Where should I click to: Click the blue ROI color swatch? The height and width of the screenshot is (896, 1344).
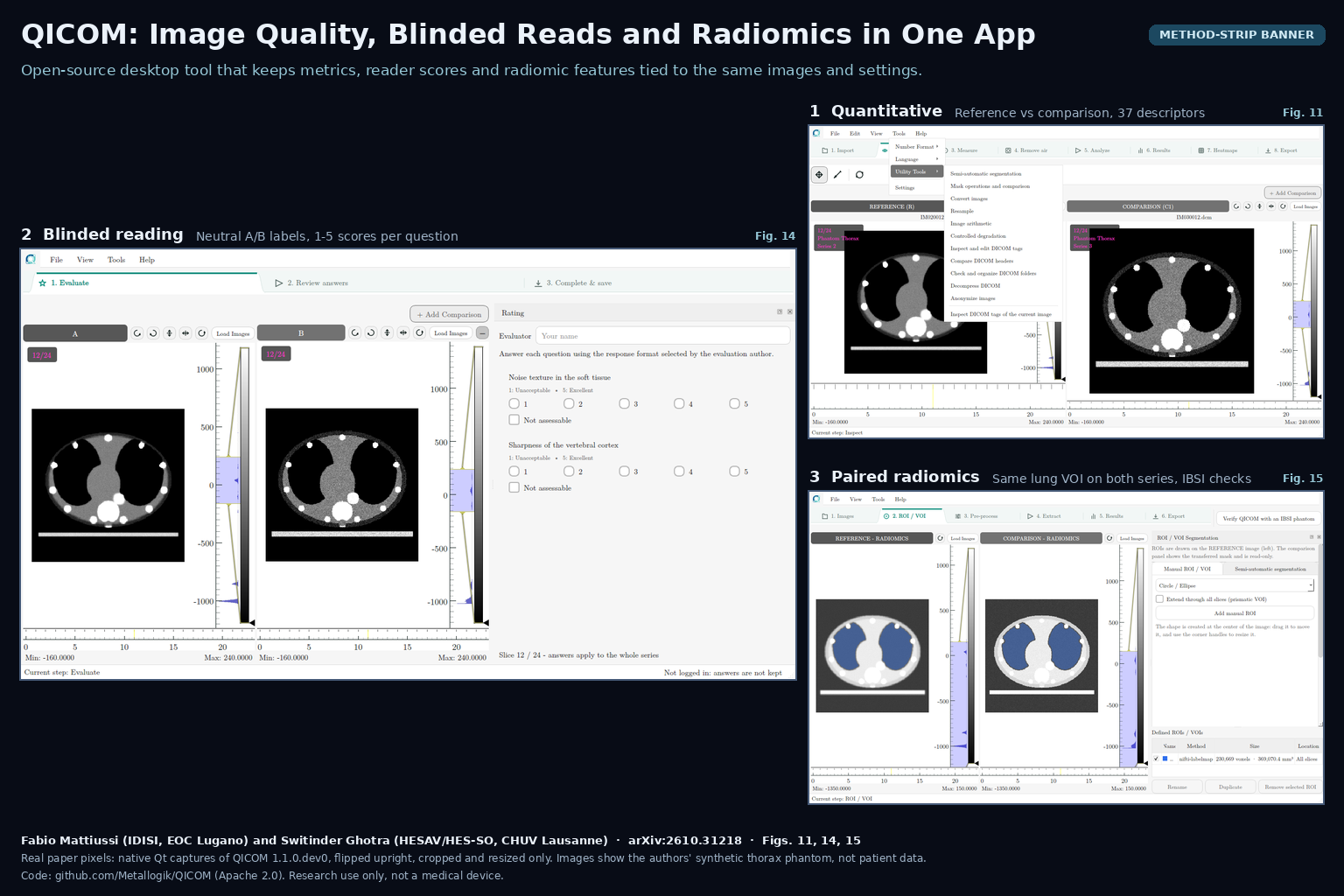[x=1165, y=759]
